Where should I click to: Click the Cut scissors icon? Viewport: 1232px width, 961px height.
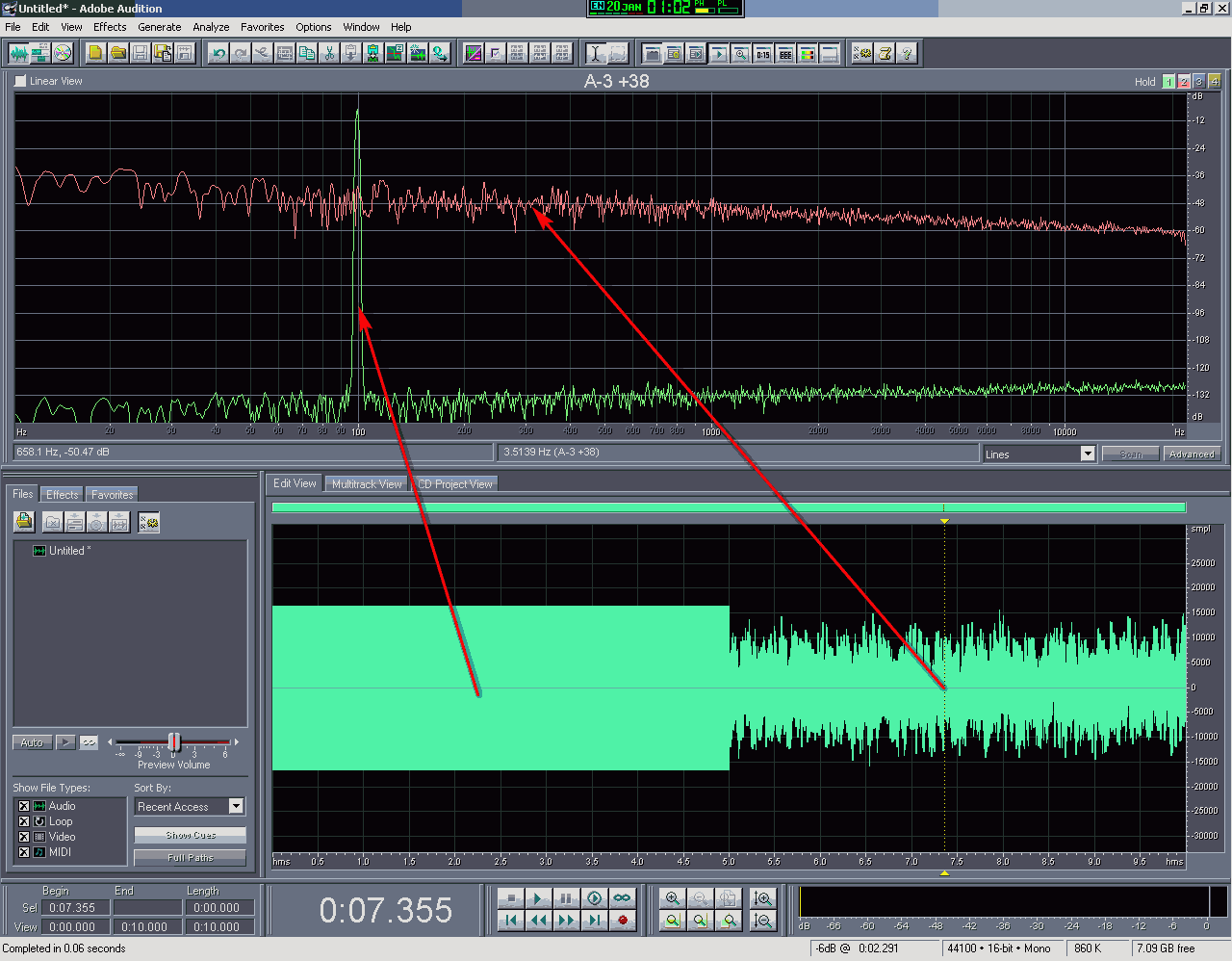pos(329,54)
